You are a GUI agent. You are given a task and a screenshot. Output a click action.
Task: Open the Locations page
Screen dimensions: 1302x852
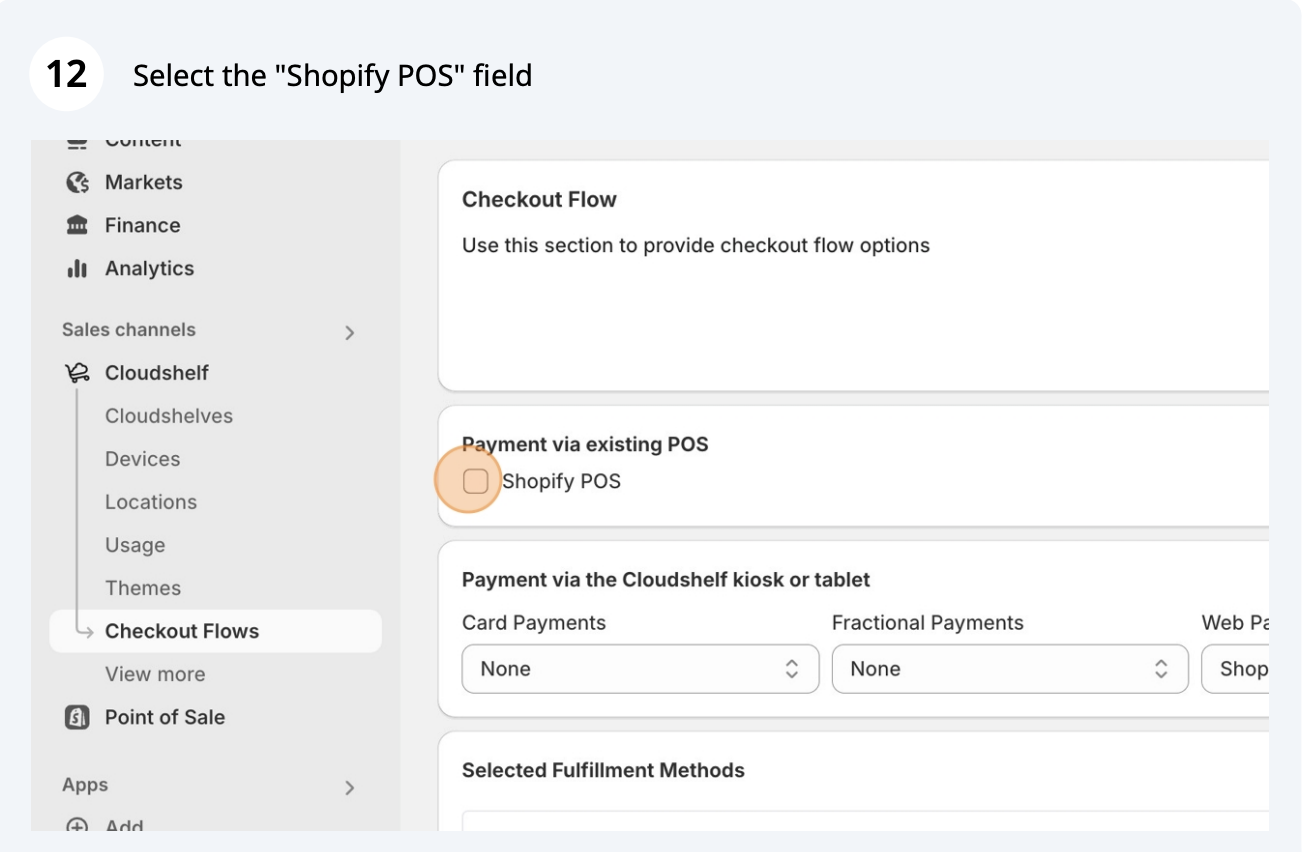point(151,502)
